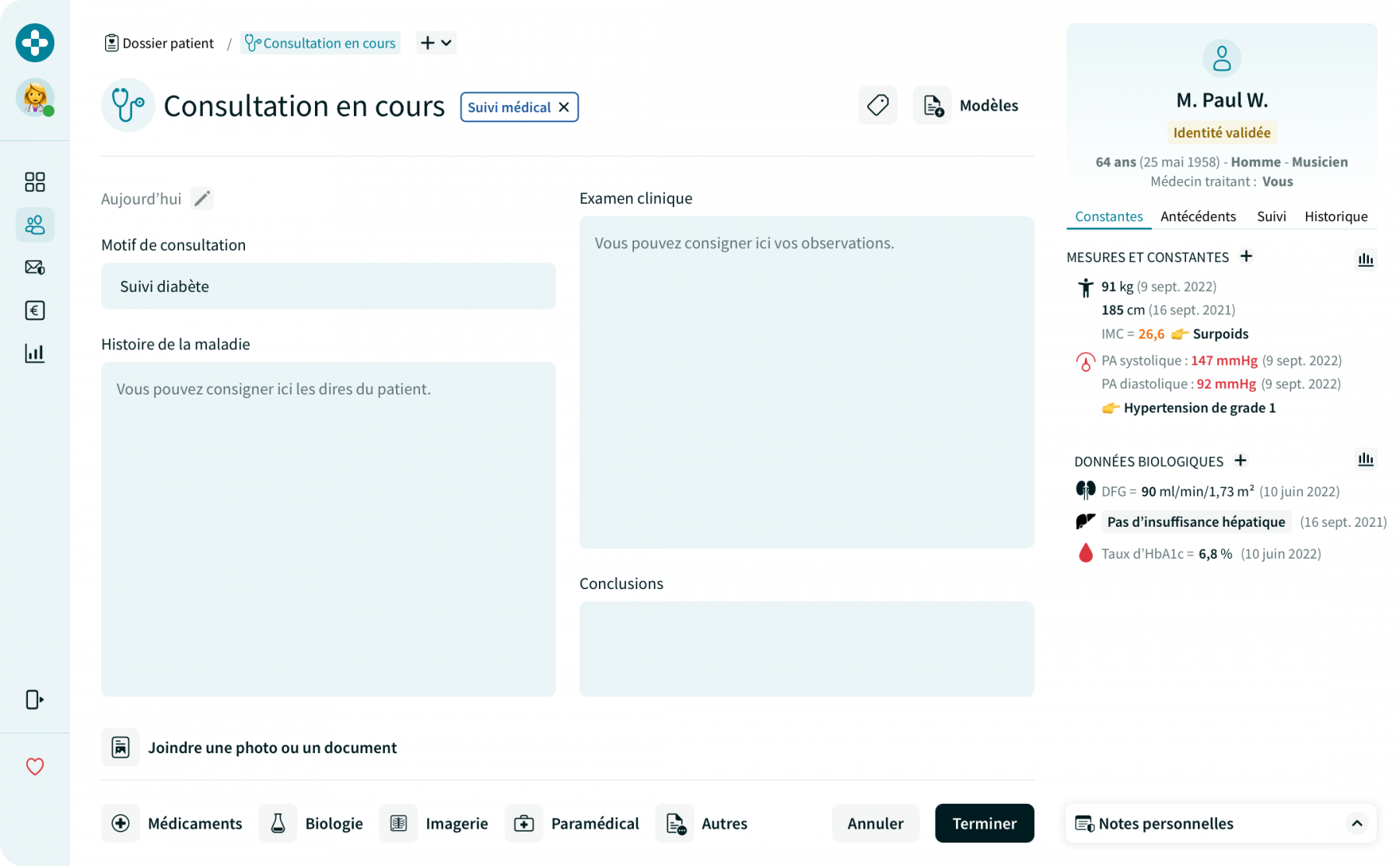Open the euro billing sidebar icon
1400x866 pixels.
35,310
